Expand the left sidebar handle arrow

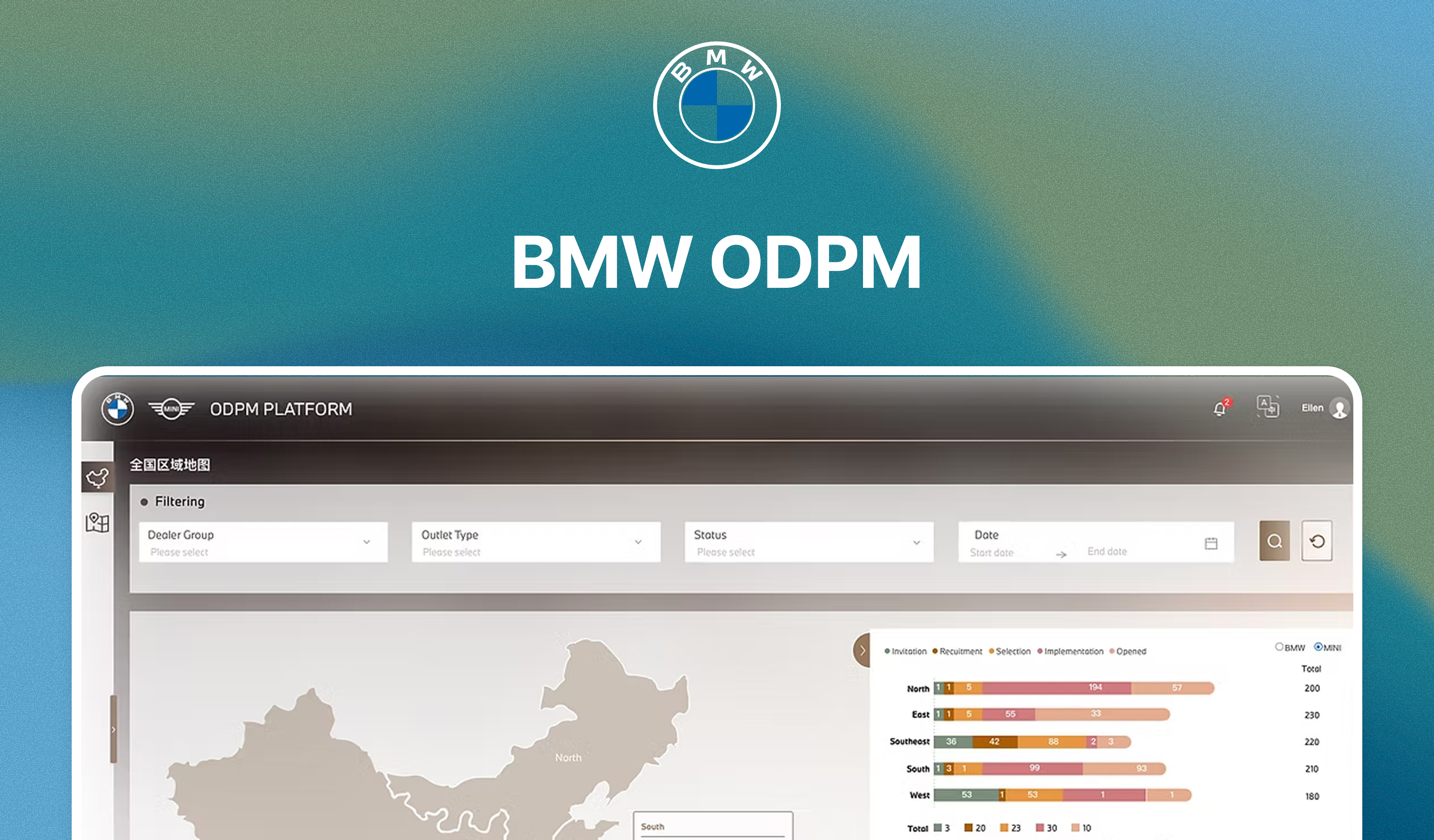113,729
